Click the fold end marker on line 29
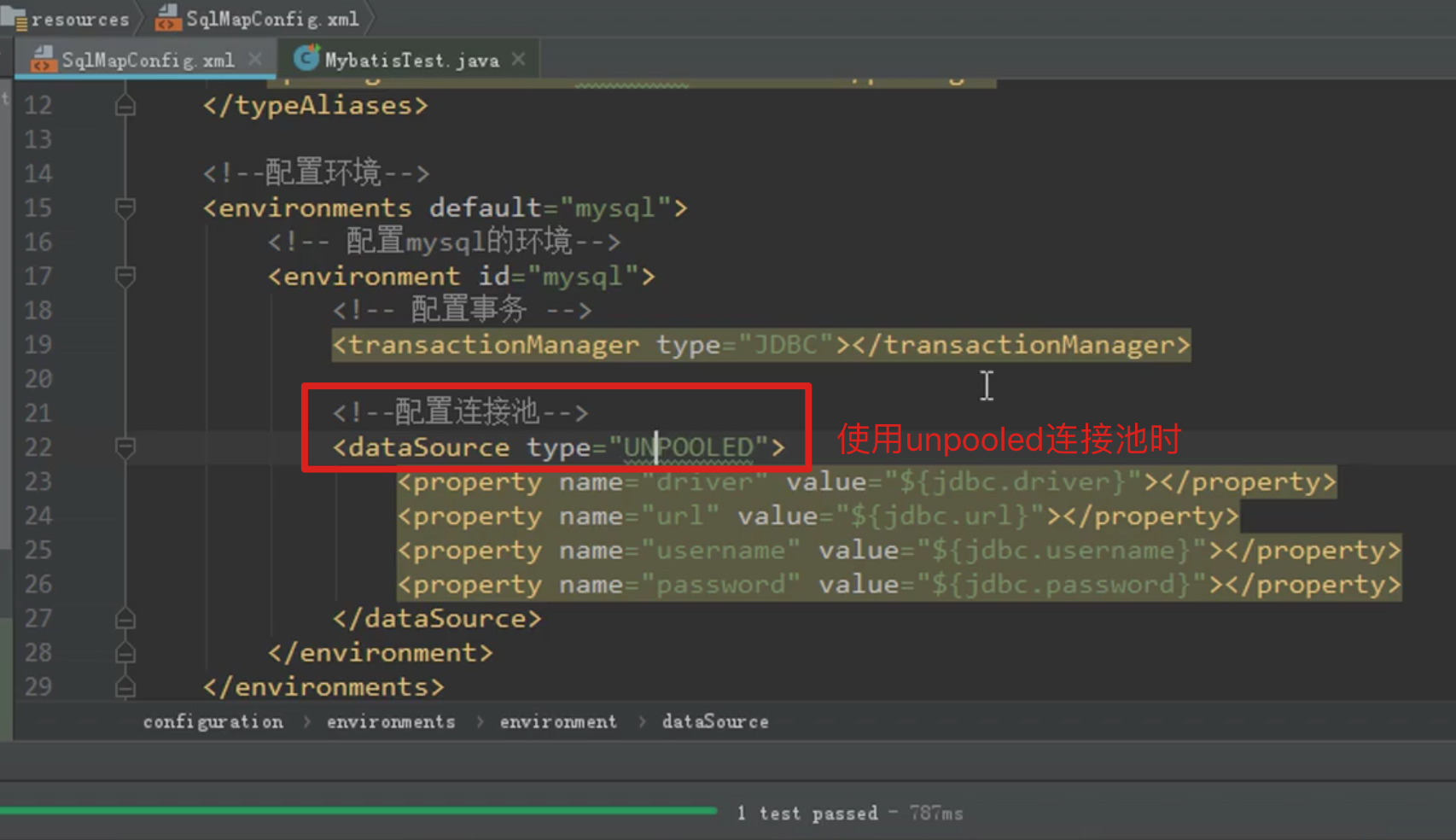This screenshot has height=840, width=1456. 125,686
